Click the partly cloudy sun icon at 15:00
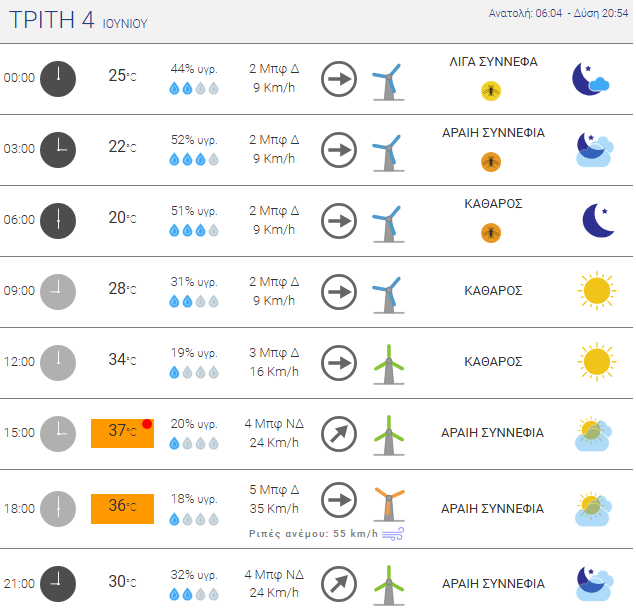Viewport: 636px width, 611px height. pos(593,434)
